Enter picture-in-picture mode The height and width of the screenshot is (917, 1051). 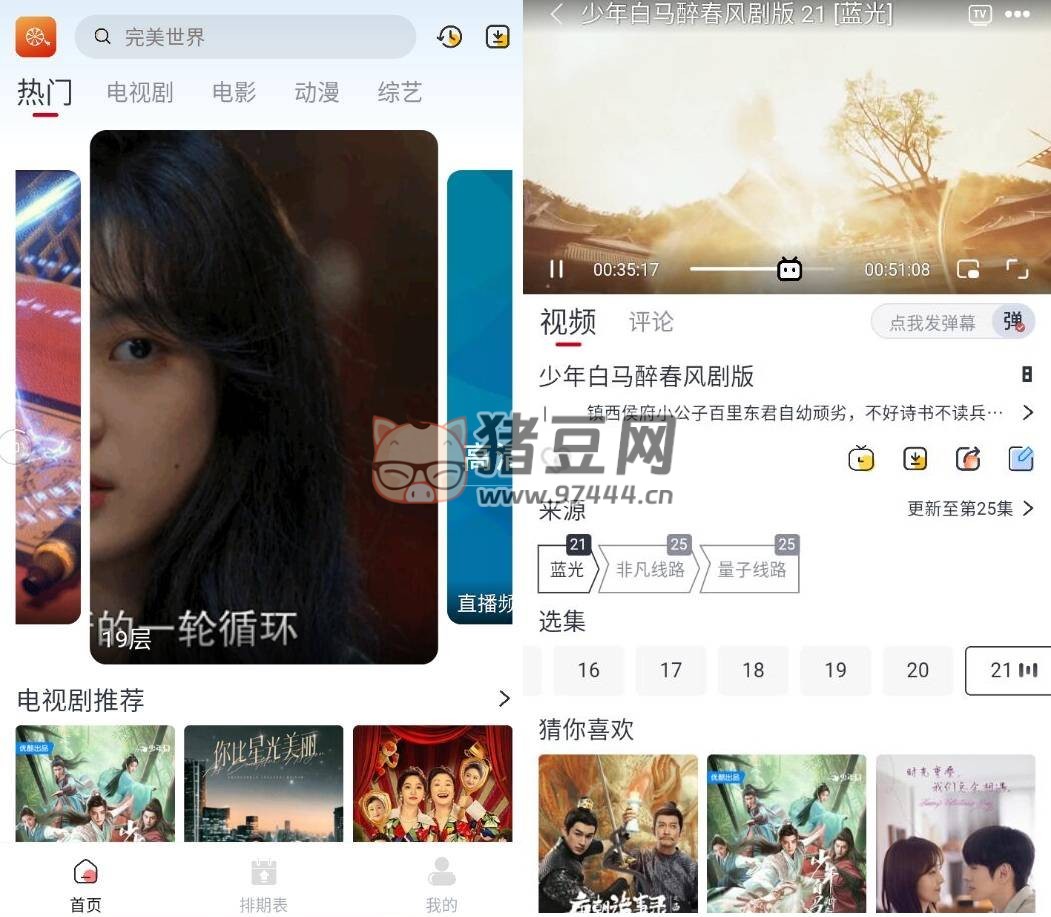[967, 269]
